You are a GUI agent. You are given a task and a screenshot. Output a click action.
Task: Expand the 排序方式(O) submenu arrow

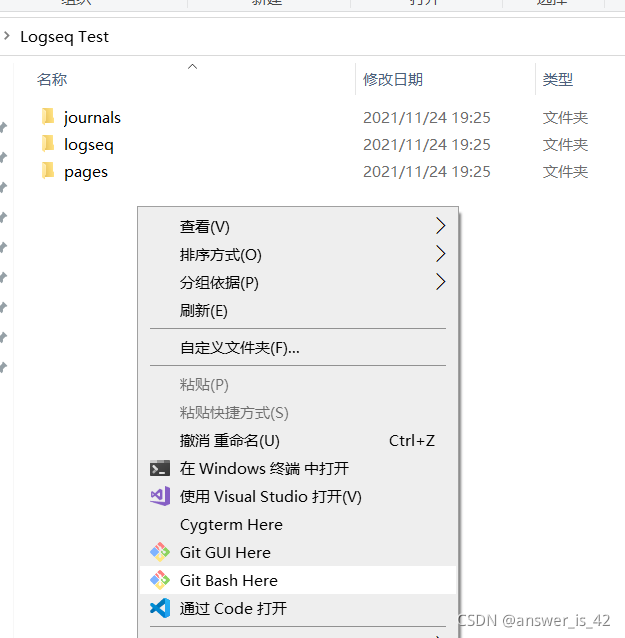[441, 254]
